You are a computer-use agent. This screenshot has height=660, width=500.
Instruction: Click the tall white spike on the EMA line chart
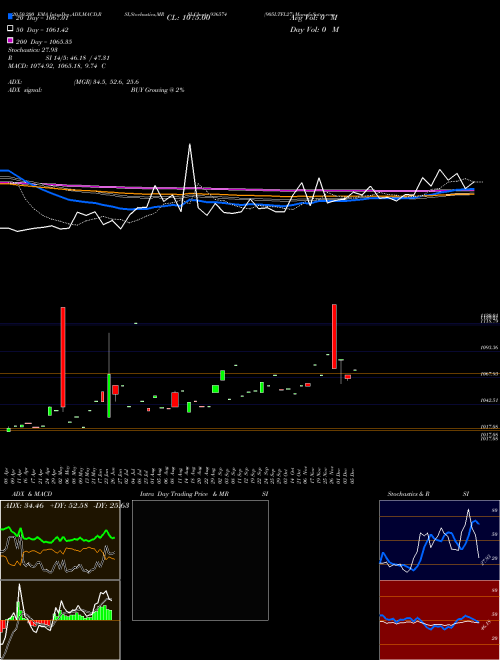(190, 177)
